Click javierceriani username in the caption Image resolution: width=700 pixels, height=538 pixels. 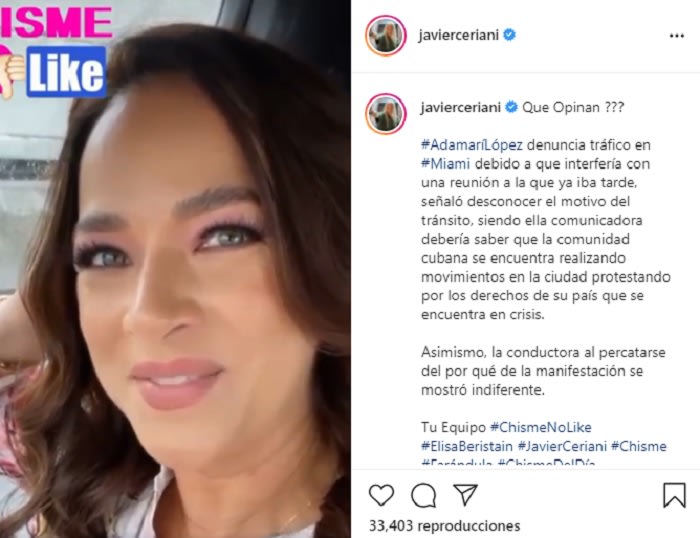460,108
